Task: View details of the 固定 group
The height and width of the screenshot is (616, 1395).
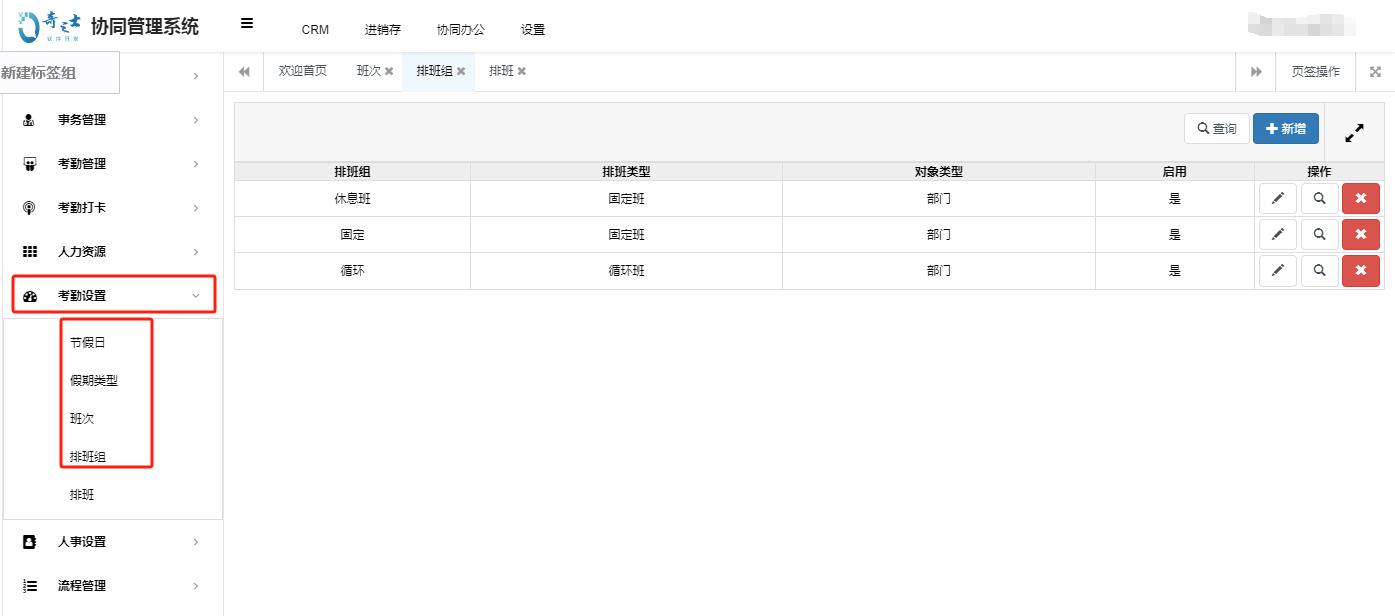Action: point(1319,234)
